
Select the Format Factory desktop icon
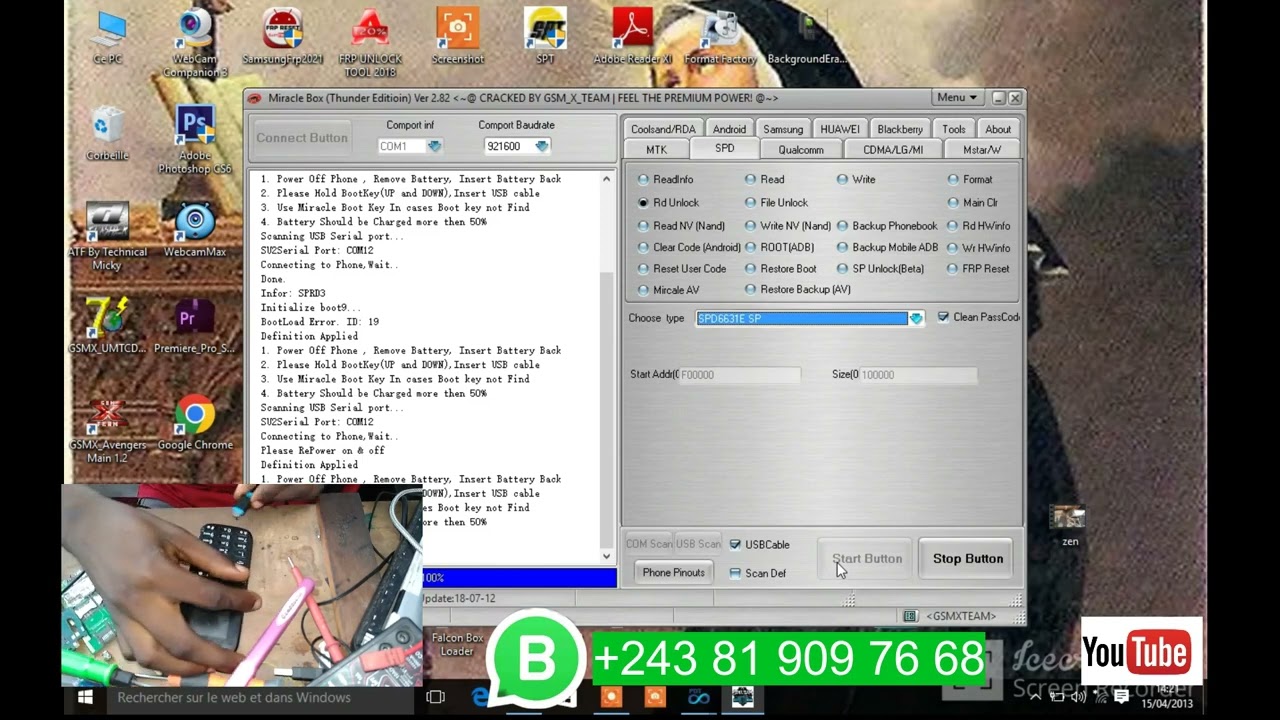coord(720,37)
